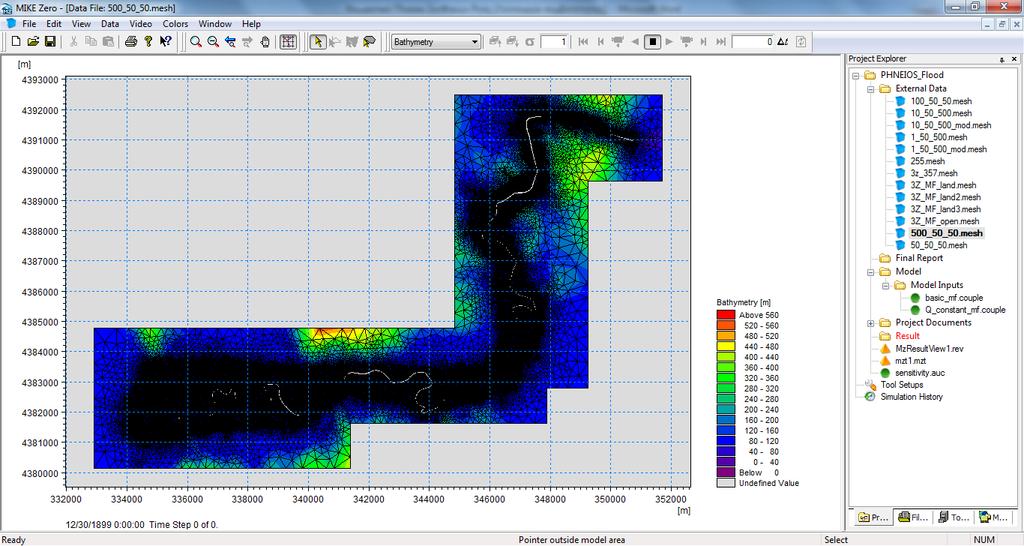Viewport: 1024px width, 546px height.
Task: Click the point selection tool icon
Action: click(x=334, y=42)
